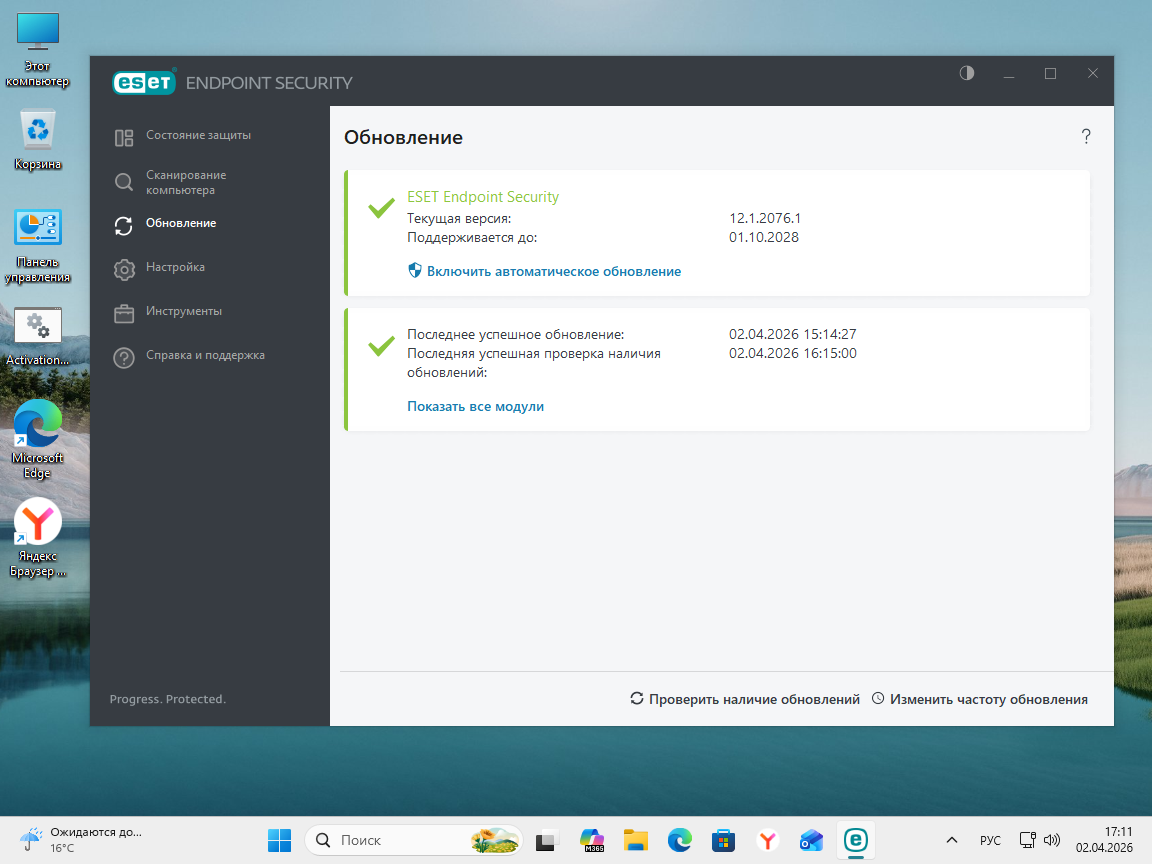Open Yandex Browser from the taskbar
This screenshot has width=1152, height=864.
(767, 840)
